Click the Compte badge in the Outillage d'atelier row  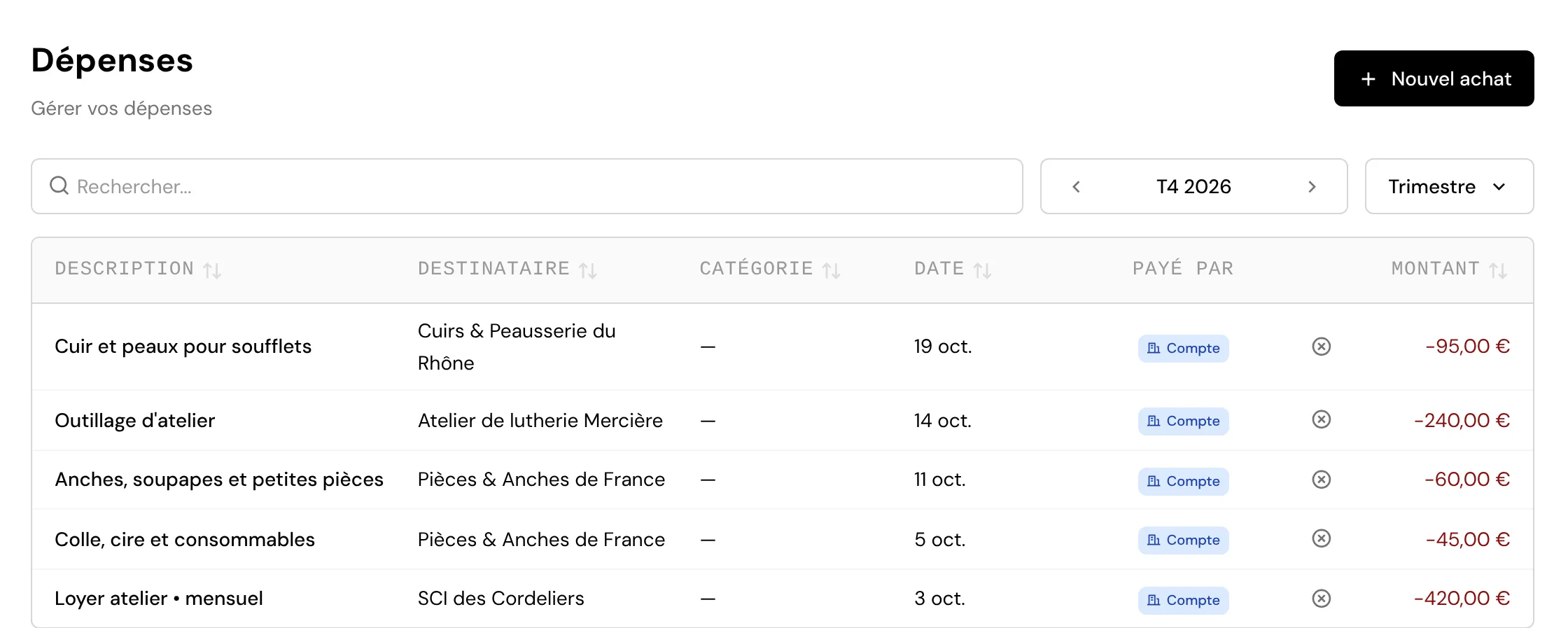(1183, 421)
